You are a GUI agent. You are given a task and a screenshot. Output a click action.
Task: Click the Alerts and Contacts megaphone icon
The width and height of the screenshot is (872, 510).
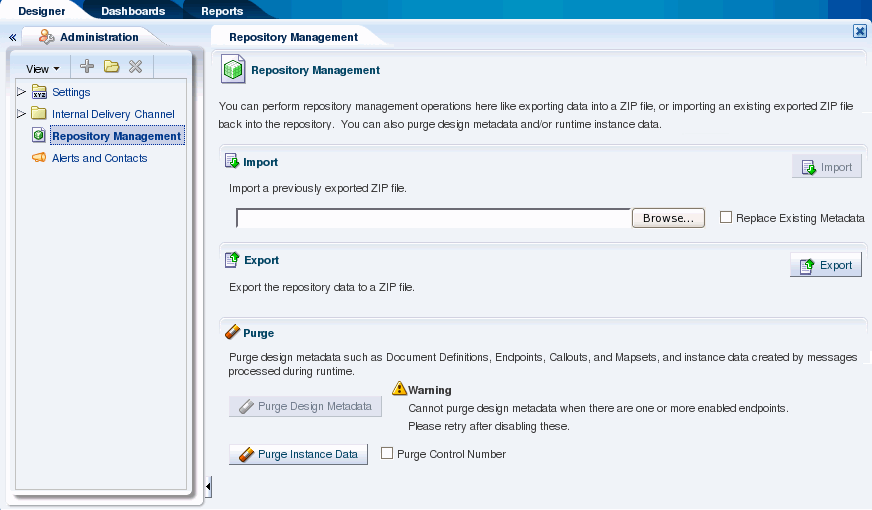click(x=39, y=157)
